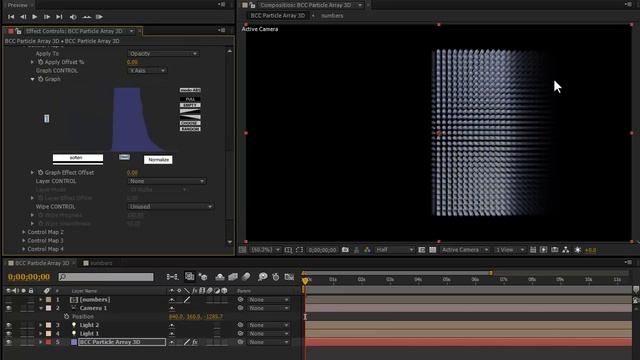Select BCC Particle Array 3D viewer tab
The height and width of the screenshot is (360, 640).
pos(278,16)
